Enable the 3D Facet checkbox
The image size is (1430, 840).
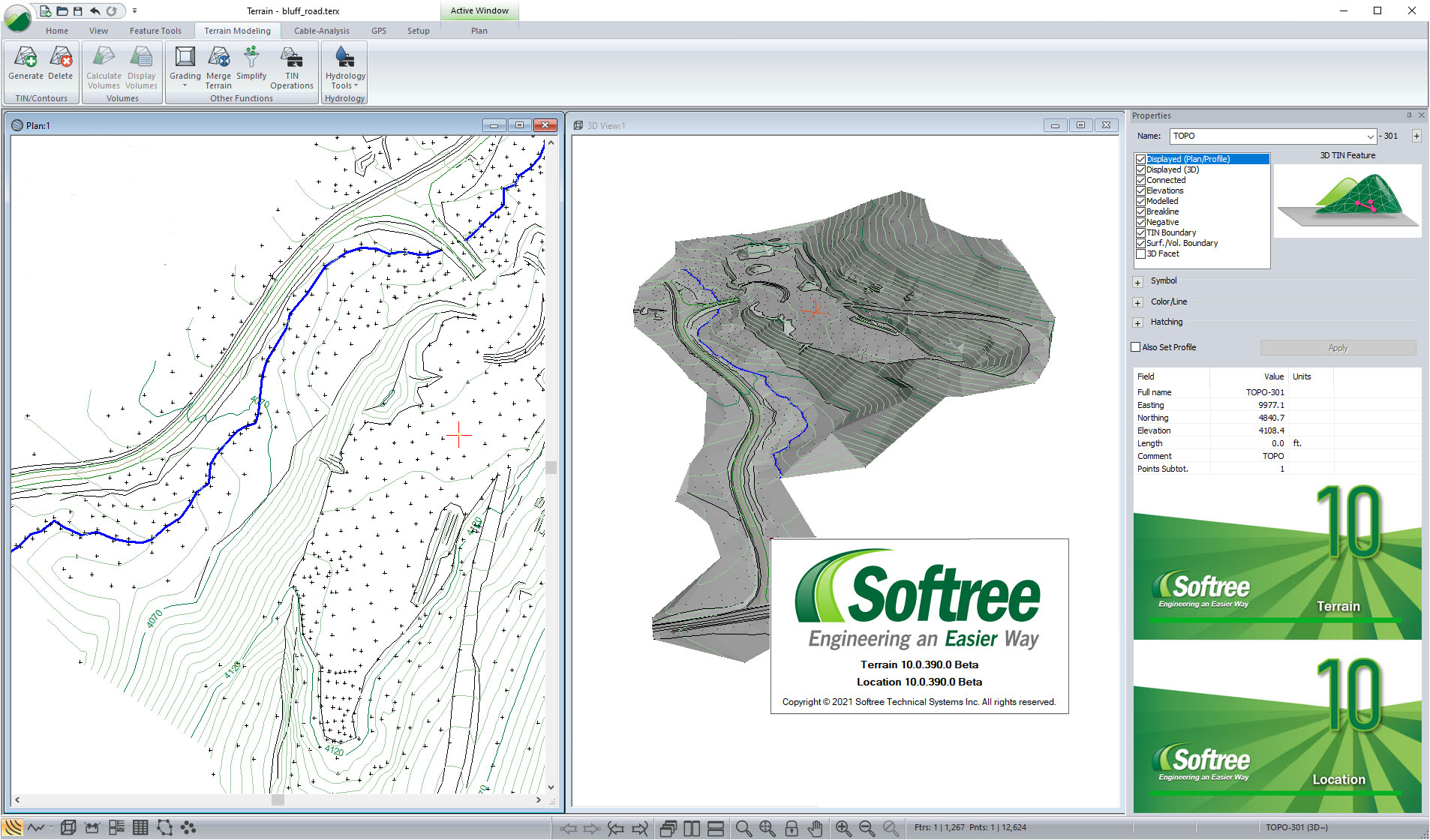[x=1140, y=253]
